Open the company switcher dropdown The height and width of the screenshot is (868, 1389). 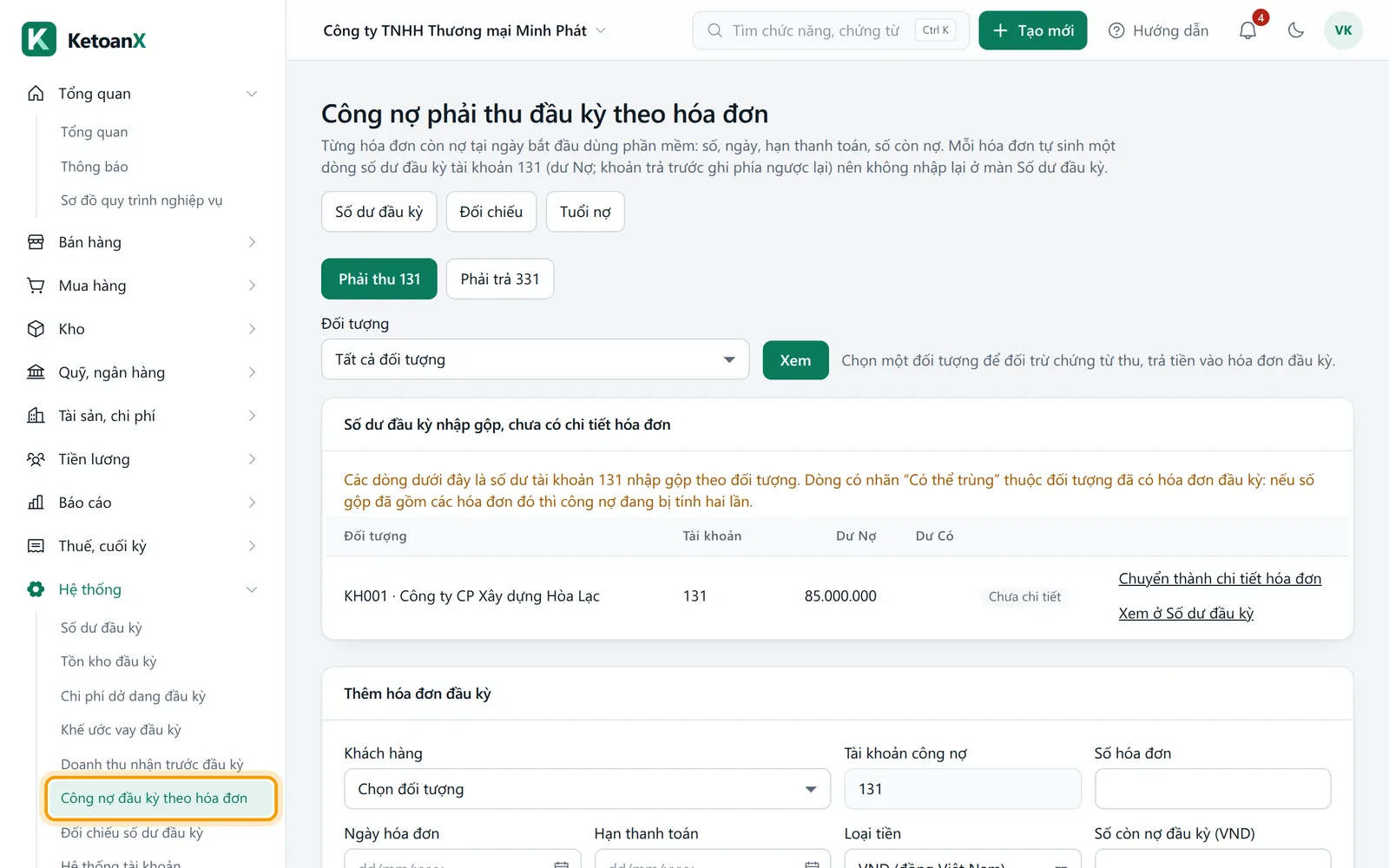coord(464,30)
